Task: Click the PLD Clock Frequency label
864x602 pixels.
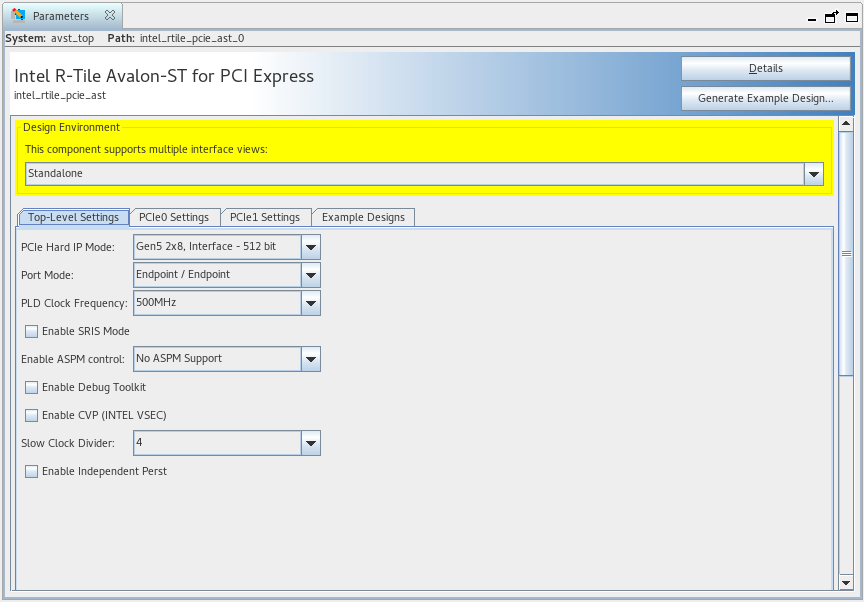Action: point(74,303)
